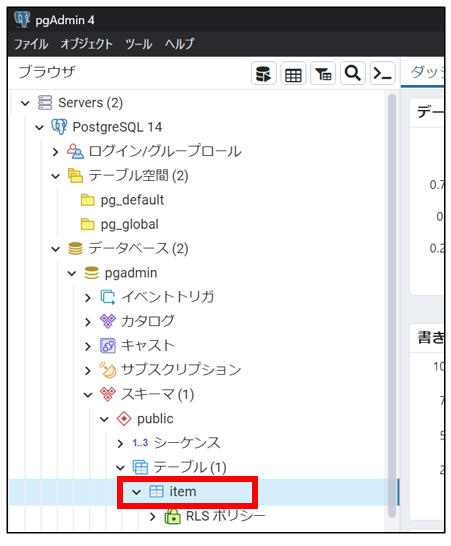Click the カタログ diamond icon
Image resolution: width=451 pixels, height=546 pixels.
pos(108,321)
